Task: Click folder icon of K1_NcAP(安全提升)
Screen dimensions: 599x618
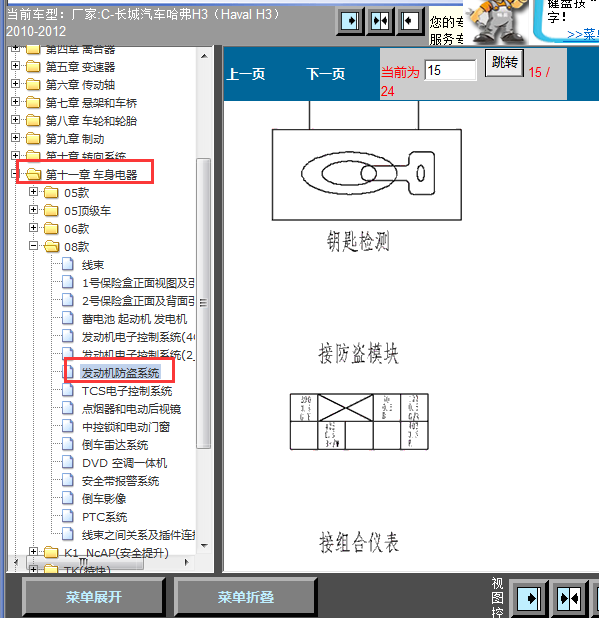Action: (51, 553)
